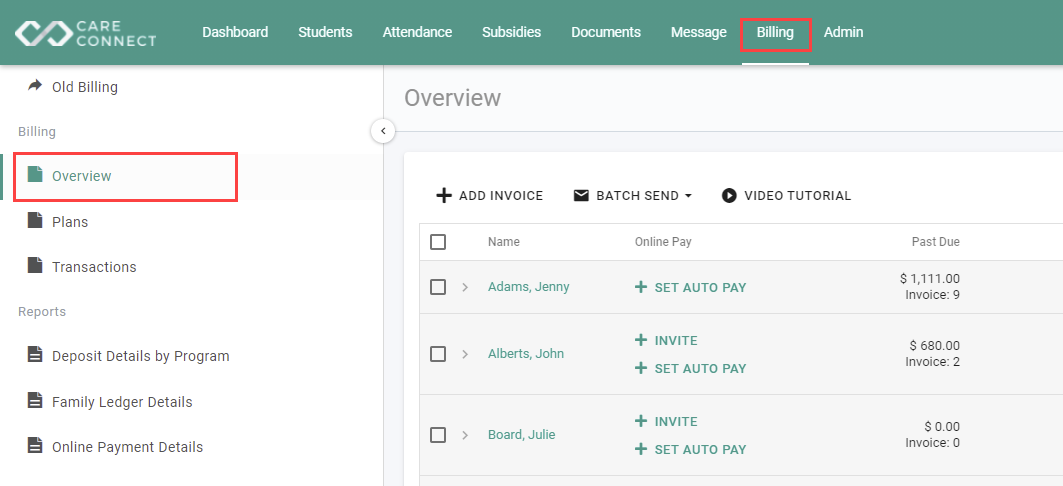Expand the Adams, Jenny row chevron
The width and height of the screenshot is (1063, 486).
(x=465, y=287)
